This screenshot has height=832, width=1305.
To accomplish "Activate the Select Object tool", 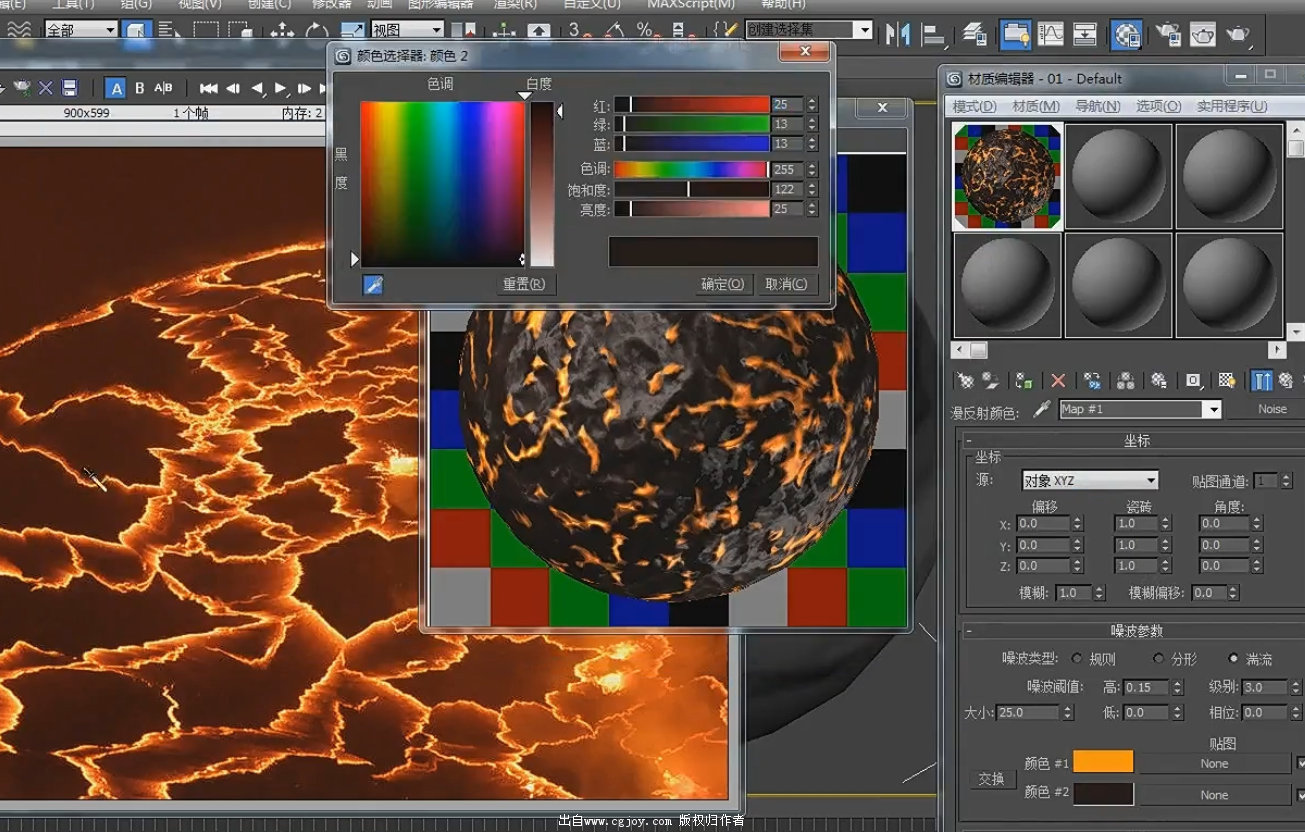I will [136, 32].
